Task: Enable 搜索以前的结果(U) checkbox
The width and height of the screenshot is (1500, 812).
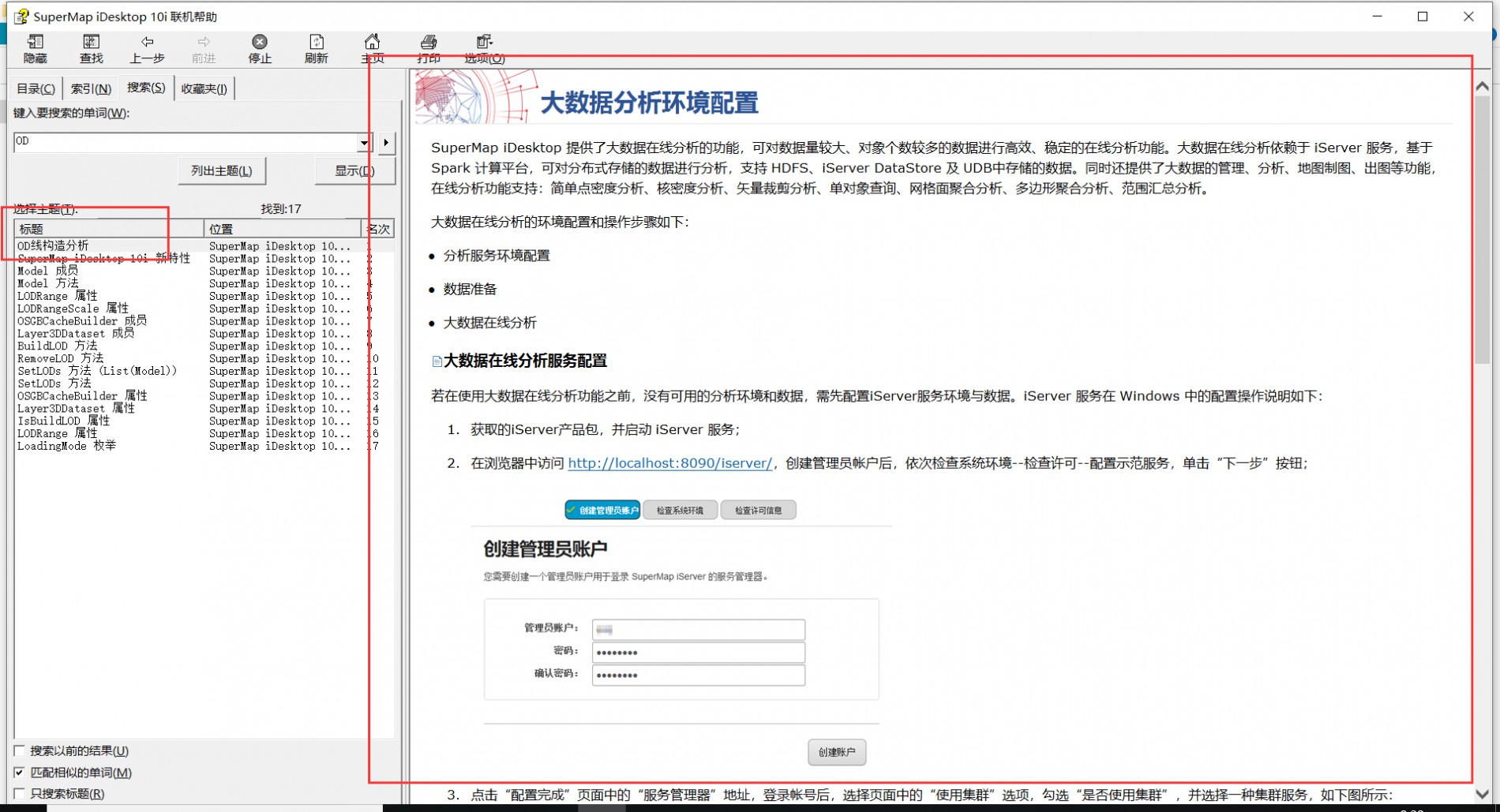Action: click(x=20, y=751)
